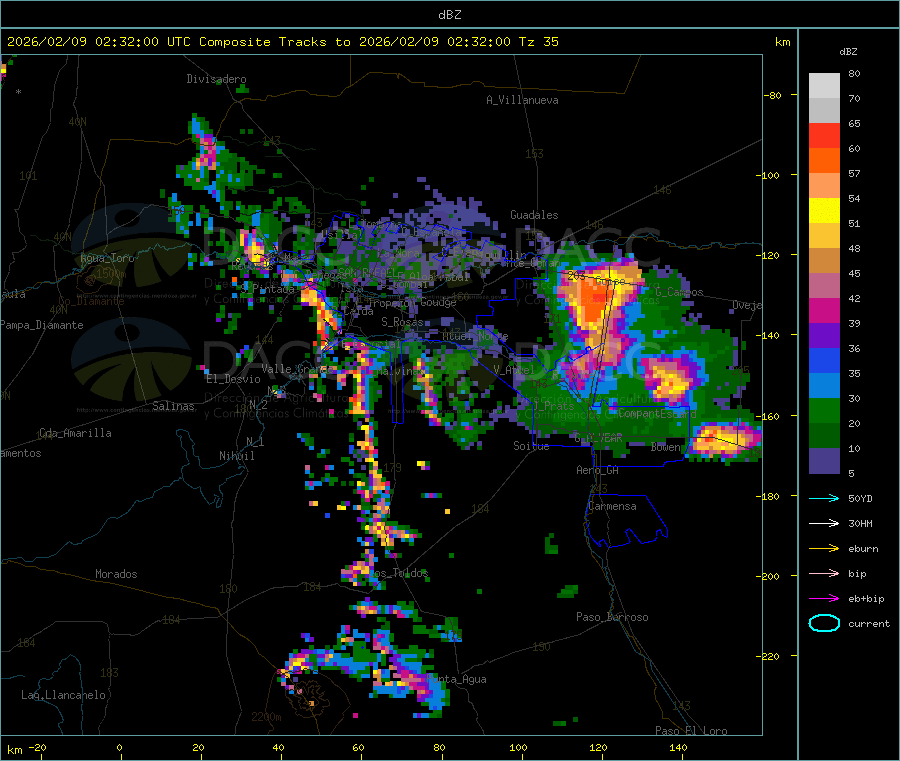Click the eburn yellow arrow legend icon

824,548
